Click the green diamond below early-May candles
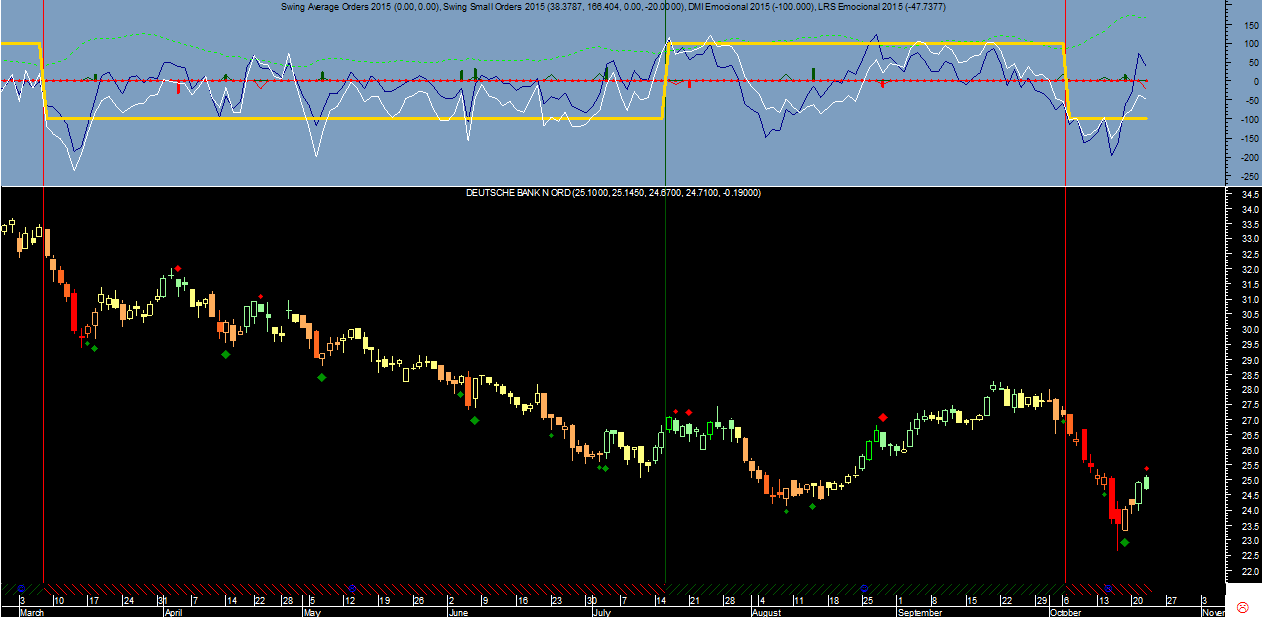Screen dimensions: 1262x617 [321, 377]
